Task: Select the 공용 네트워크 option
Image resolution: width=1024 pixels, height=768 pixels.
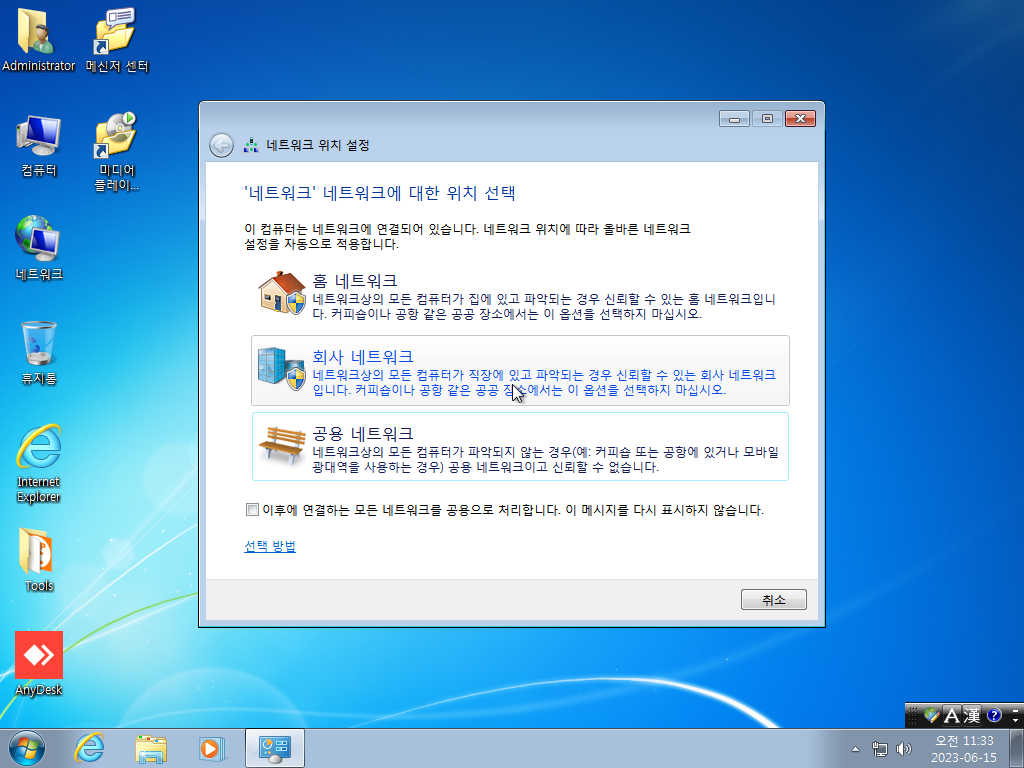Action: (x=520, y=447)
